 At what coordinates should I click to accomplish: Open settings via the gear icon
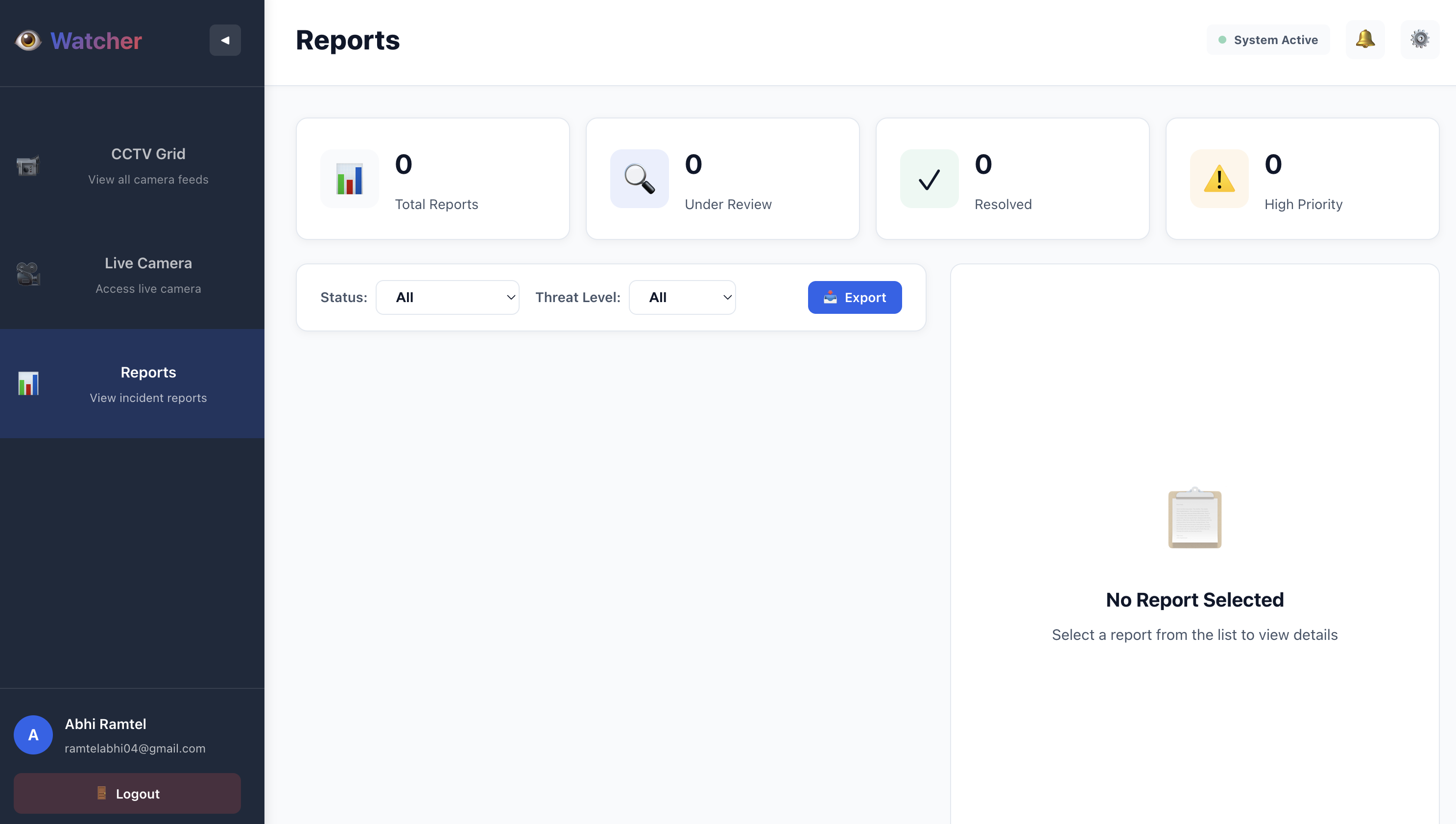[x=1419, y=40]
